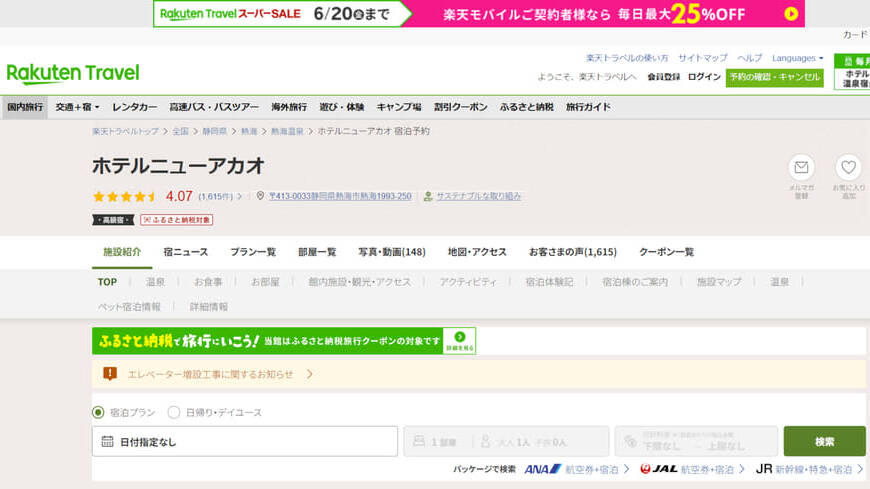Select the TOP sub-tab
The height and width of the screenshot is (489, 870).
click(x=107, y=282)
